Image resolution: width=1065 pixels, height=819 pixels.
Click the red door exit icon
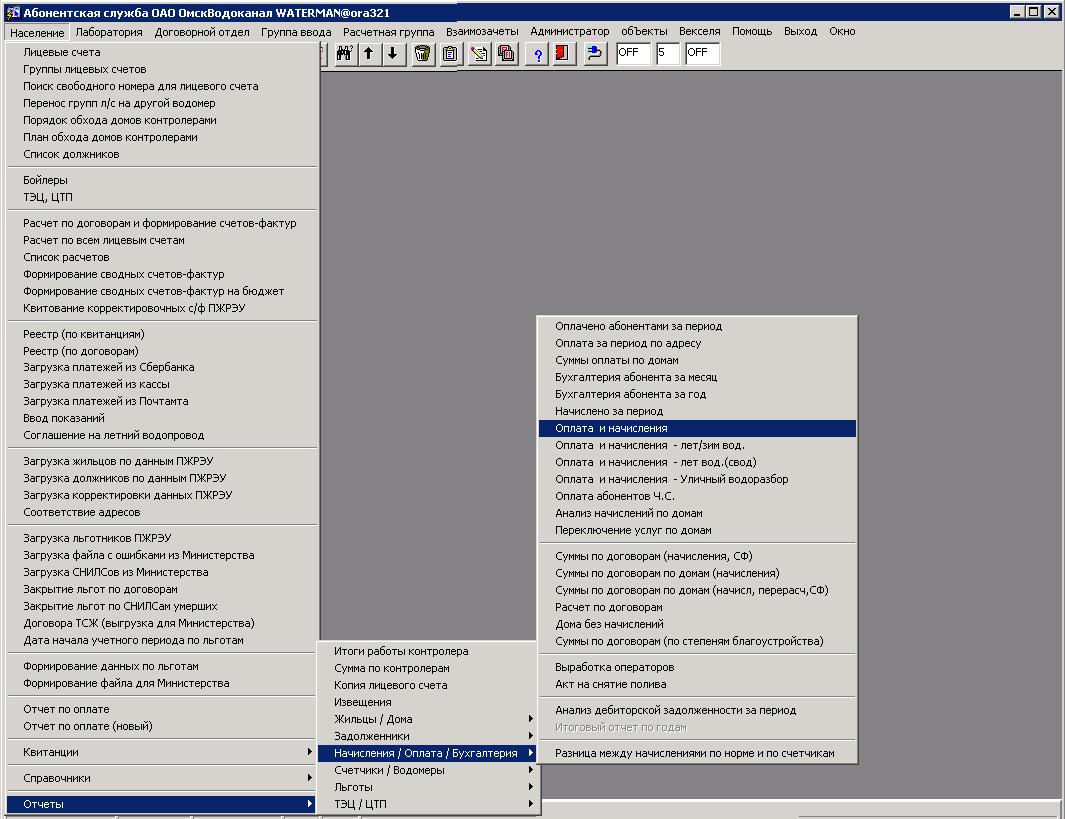[562, 54]
